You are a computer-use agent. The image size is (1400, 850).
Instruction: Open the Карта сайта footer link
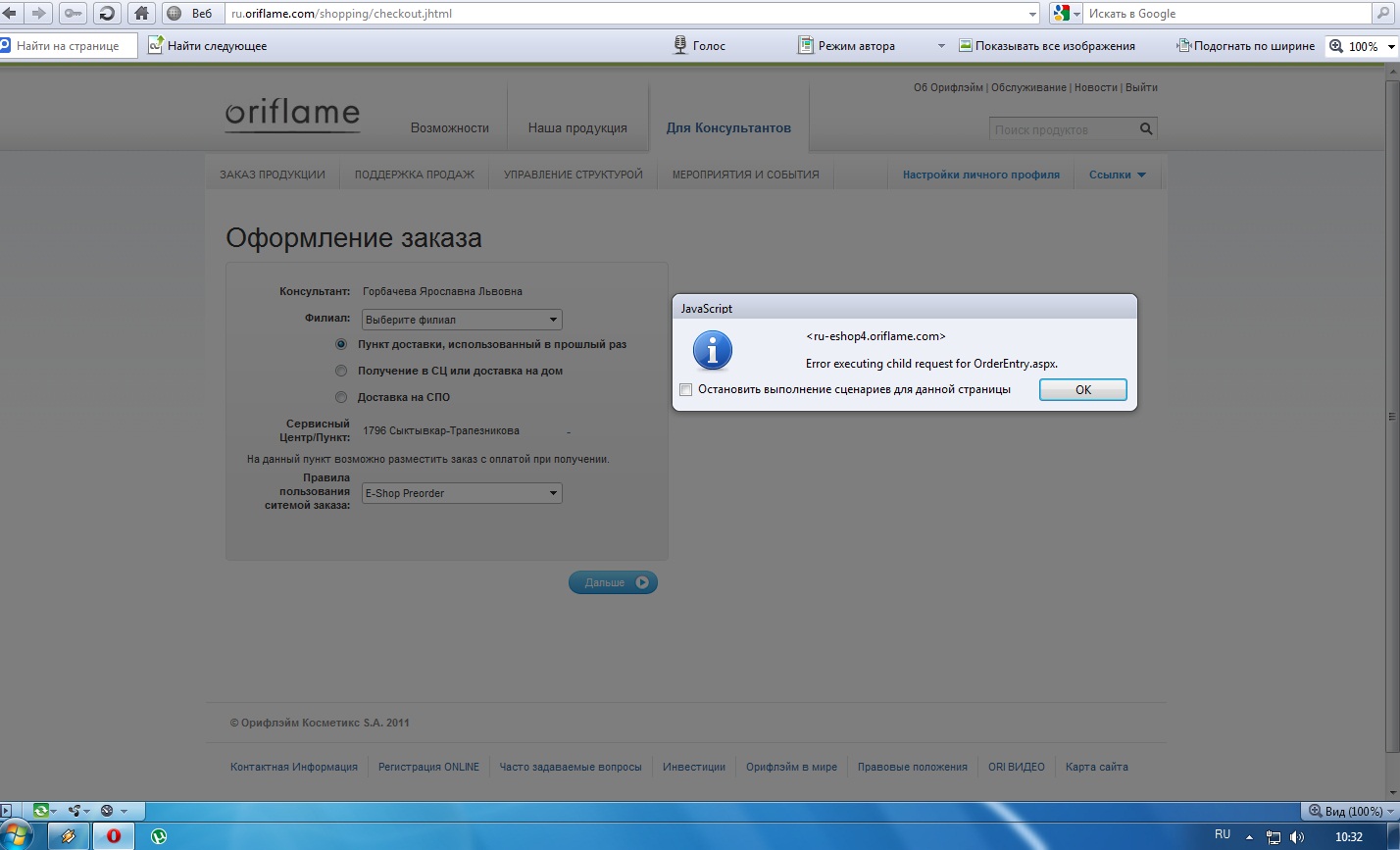[x=1097, y=767]
